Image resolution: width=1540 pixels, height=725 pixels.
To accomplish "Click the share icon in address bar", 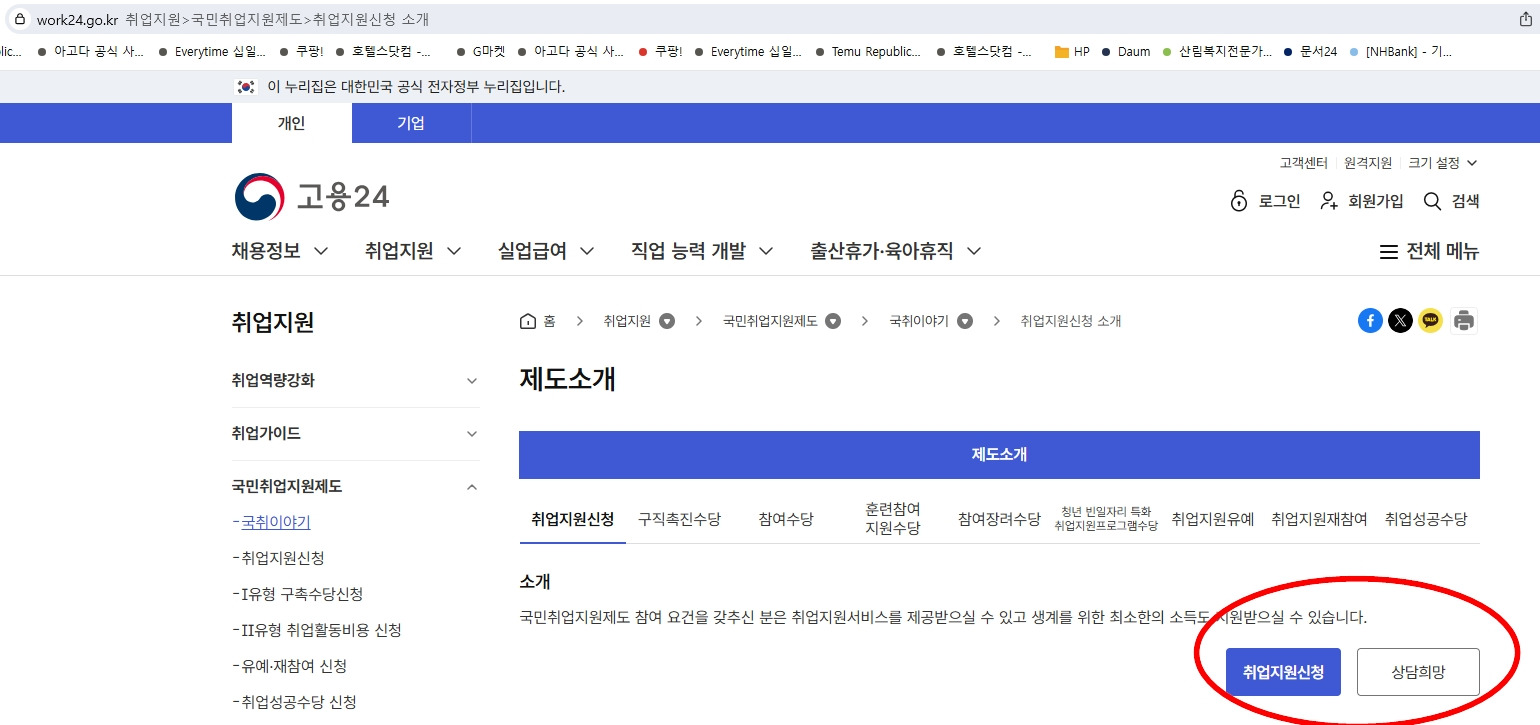I will click(1526, 19).
